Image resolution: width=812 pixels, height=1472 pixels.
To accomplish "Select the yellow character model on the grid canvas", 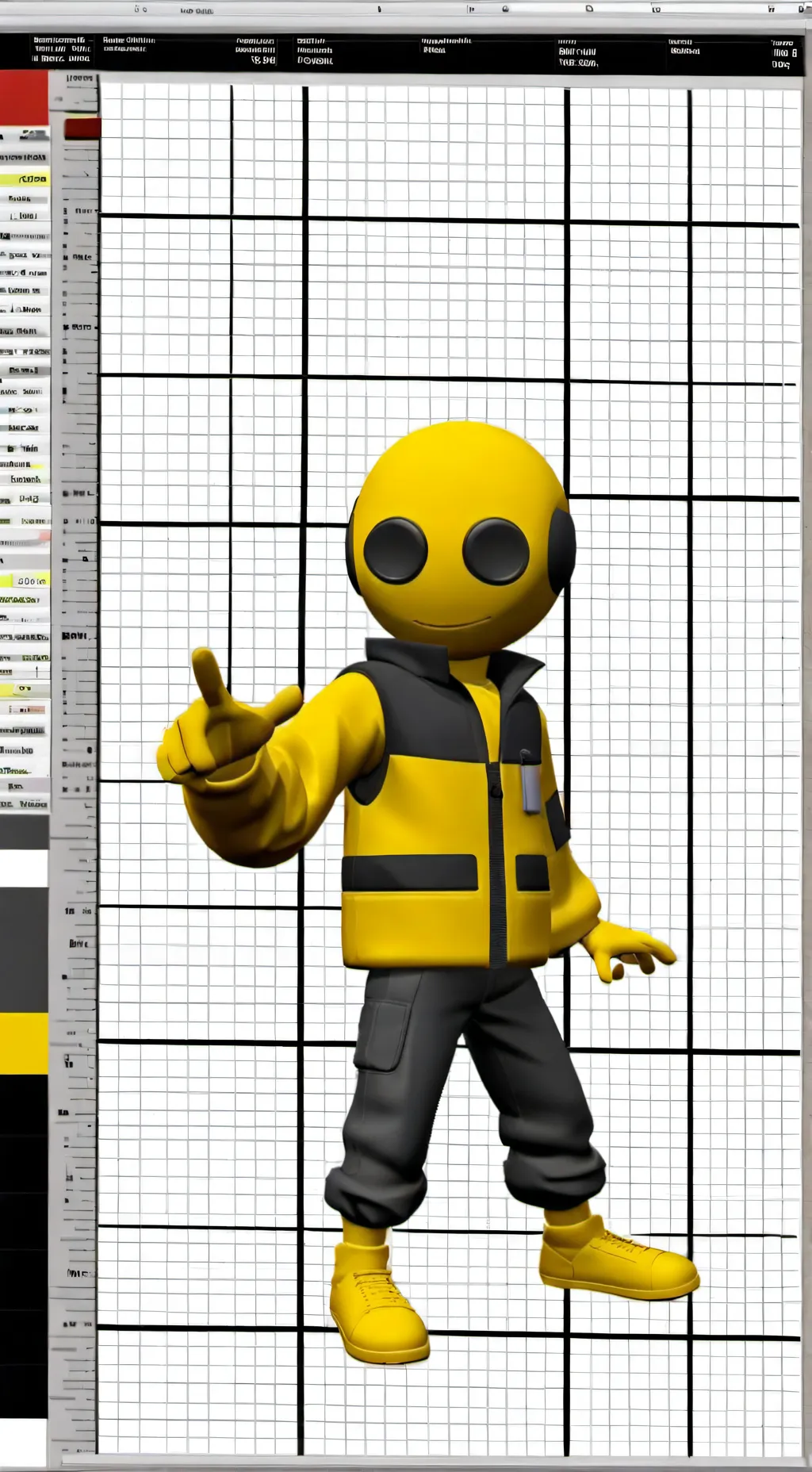I will coord(428,892).
